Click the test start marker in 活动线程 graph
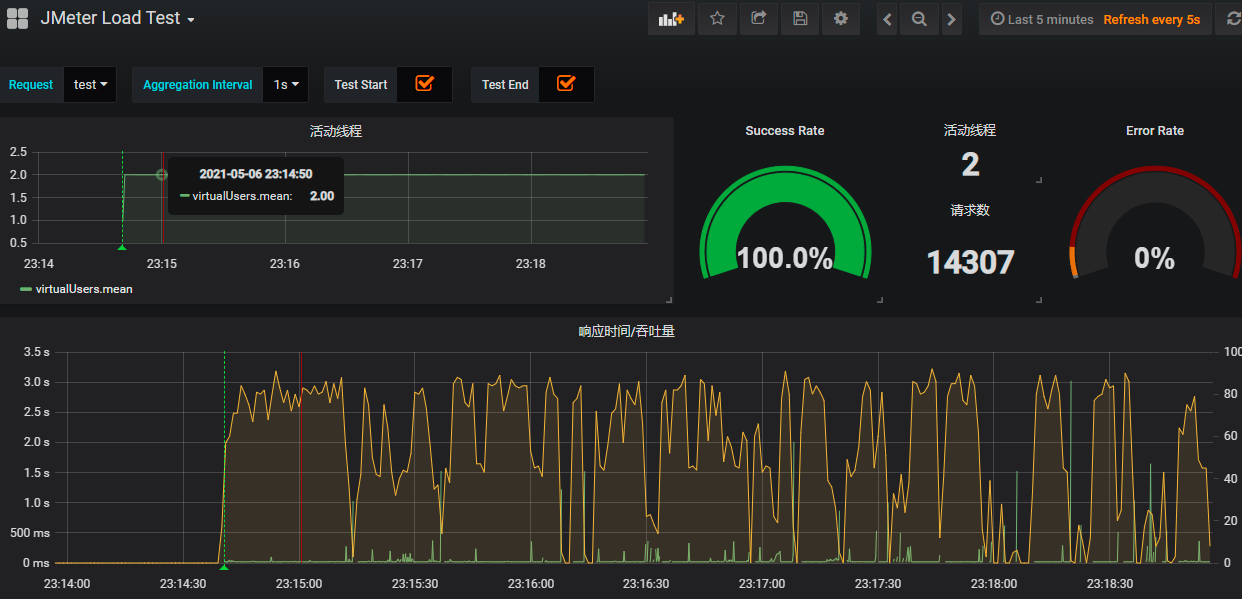 point(122,246)
